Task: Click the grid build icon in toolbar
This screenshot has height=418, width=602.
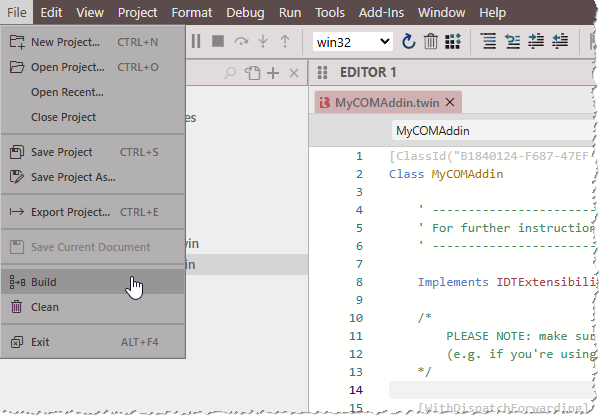Action: coord(453,41)
